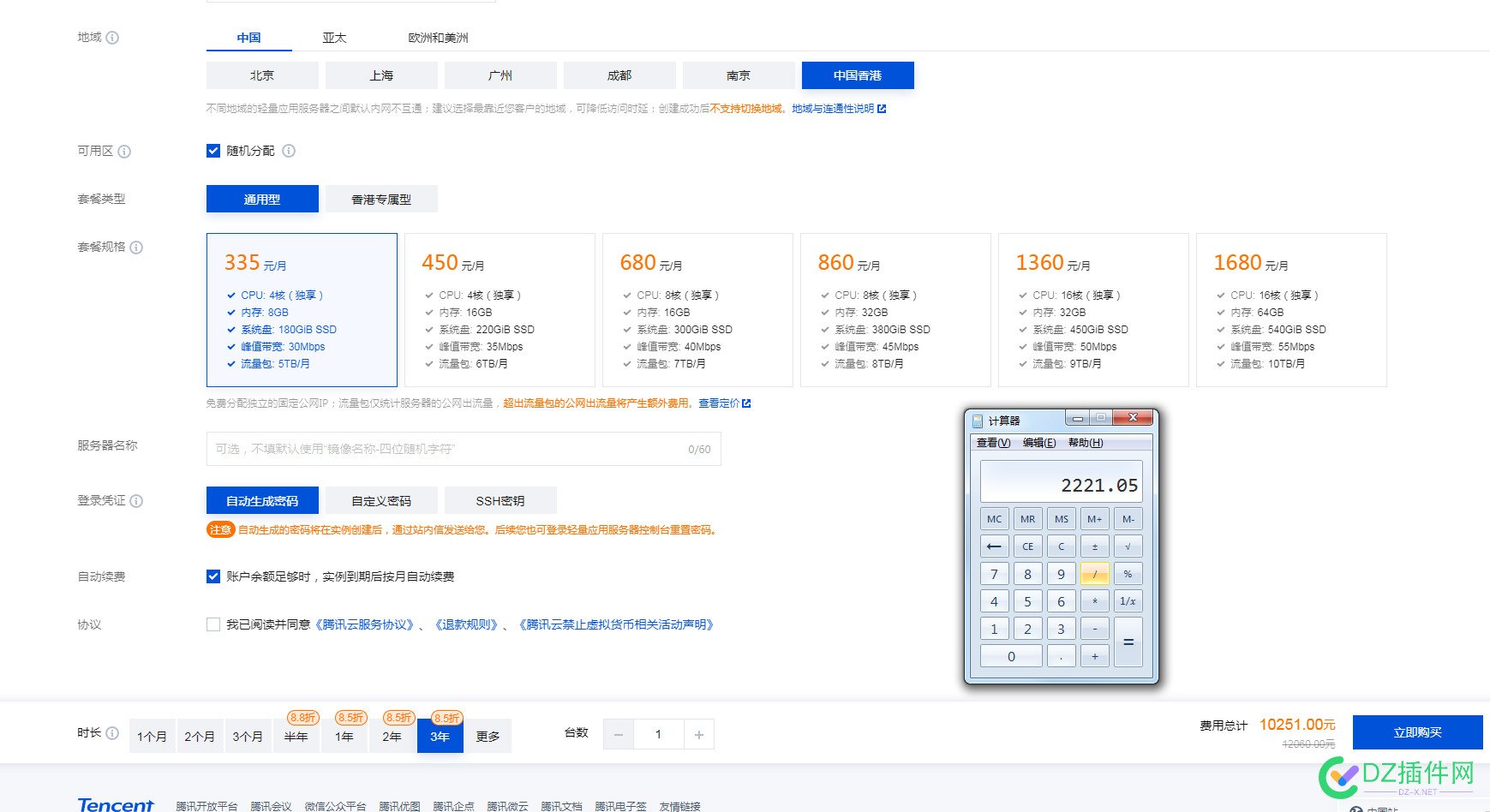Choose the 450元/月 package card
1490x812 pixels.
pyautogui.click(x=500, y=310)
